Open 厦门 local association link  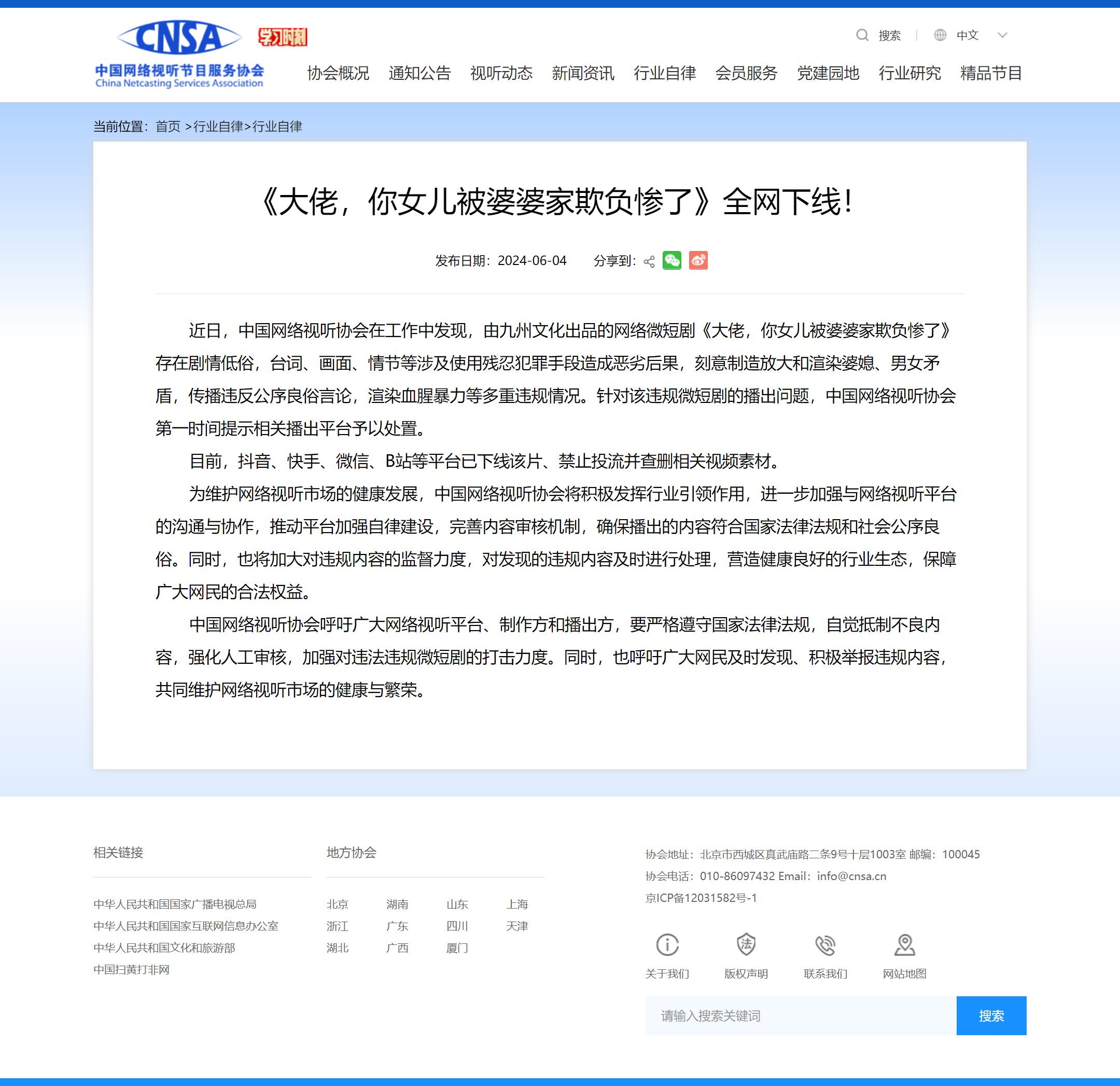[x=457, y=948]
